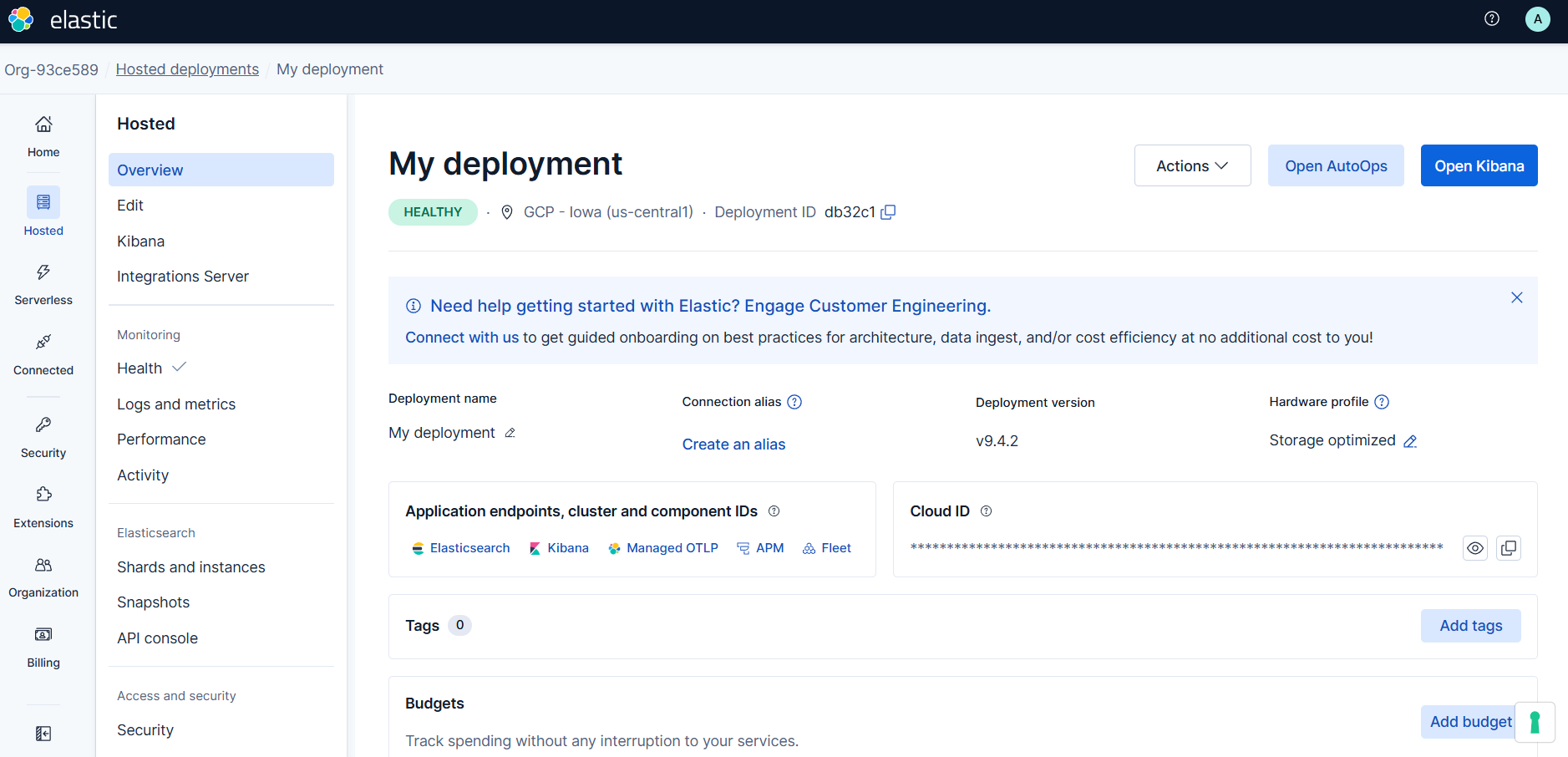Select Overview in Hosted menu
The width and height of the screenshot is (1568, 757).
(x=221, y=170)
